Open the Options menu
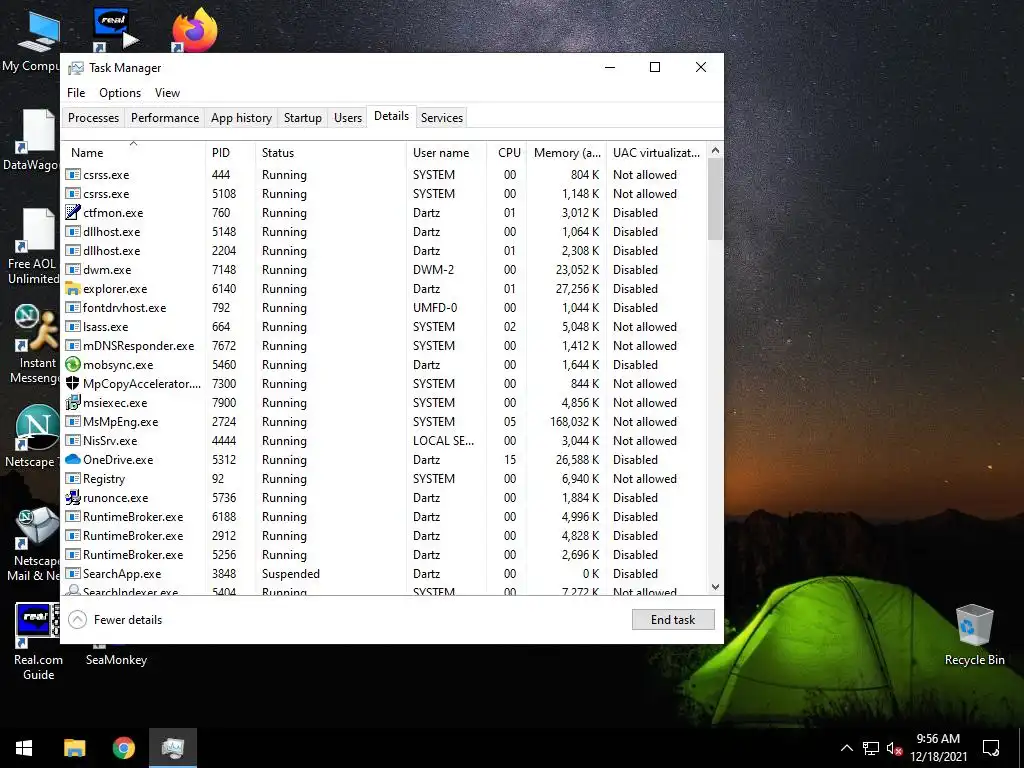 click(x=120, y=93)
